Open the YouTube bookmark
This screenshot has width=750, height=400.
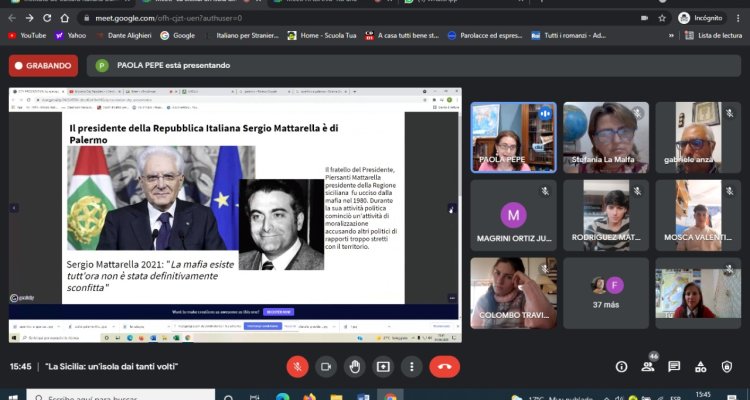click(x=27, y=35)
